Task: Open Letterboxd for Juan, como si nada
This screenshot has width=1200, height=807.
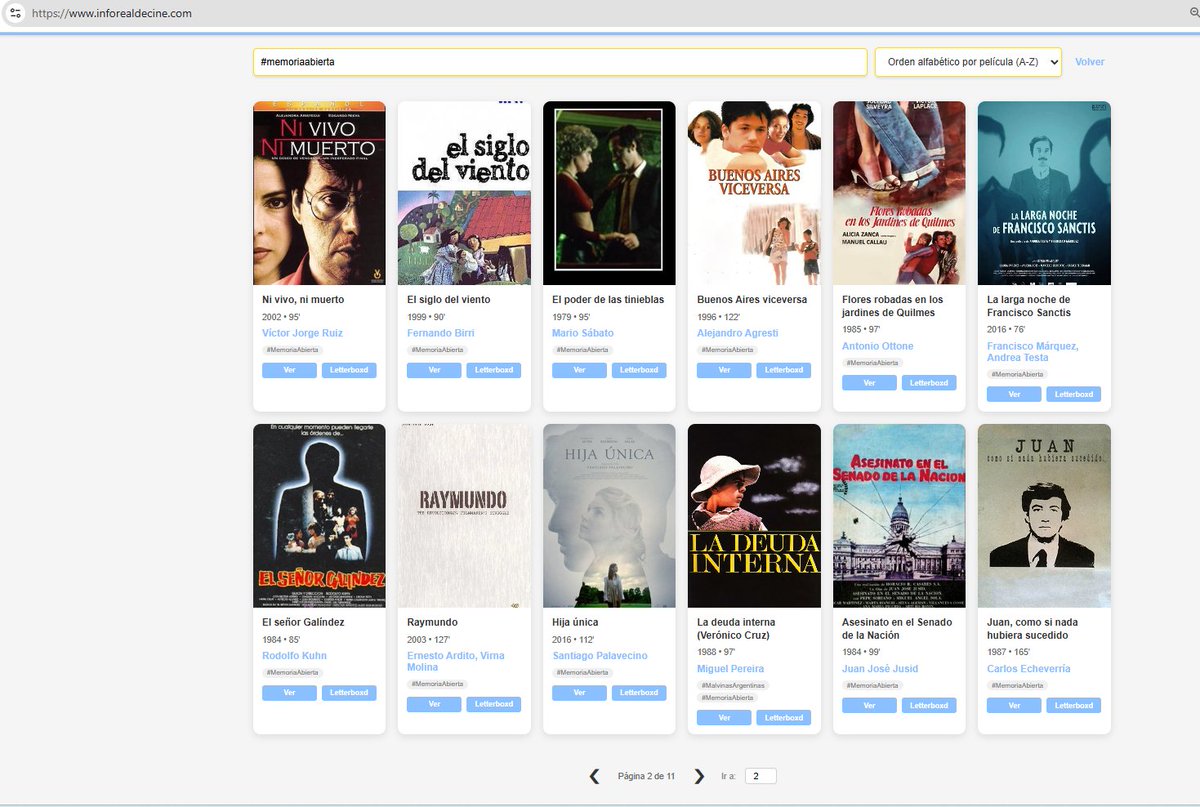Action: coord(1074,706)
